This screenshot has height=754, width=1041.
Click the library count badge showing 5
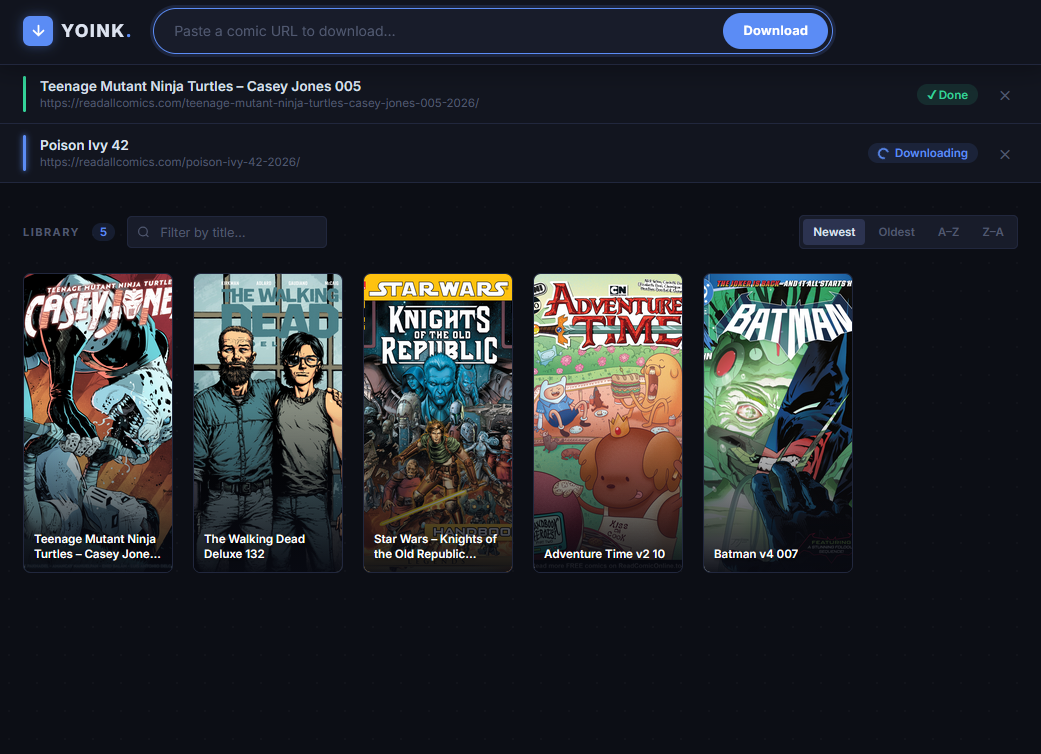click(x=103, y=232)
